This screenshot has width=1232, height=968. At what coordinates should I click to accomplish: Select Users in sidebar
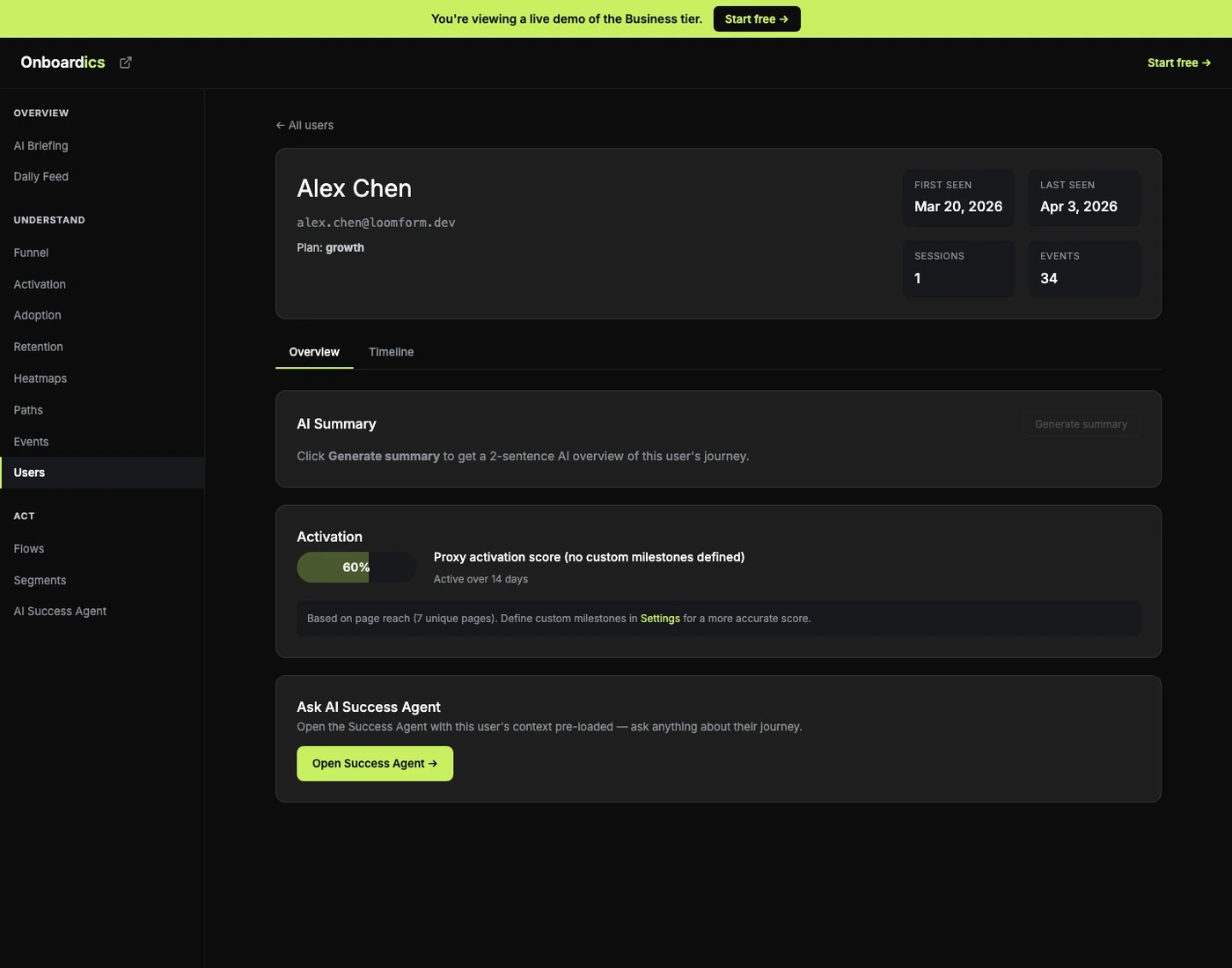click(102, 473)
